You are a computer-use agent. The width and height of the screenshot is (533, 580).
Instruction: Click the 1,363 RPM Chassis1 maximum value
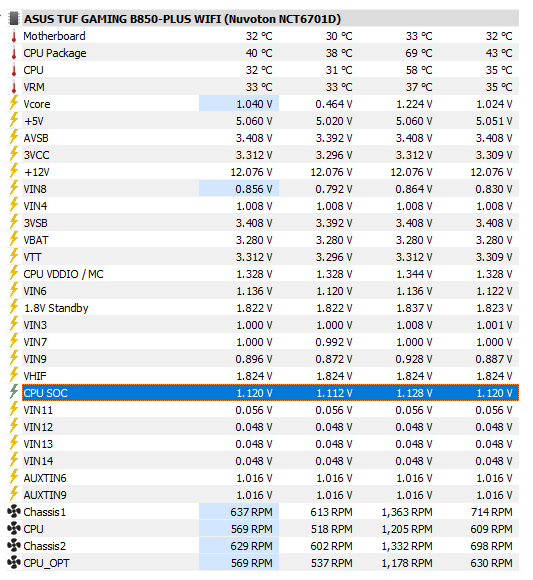click(x=407, y=513)
